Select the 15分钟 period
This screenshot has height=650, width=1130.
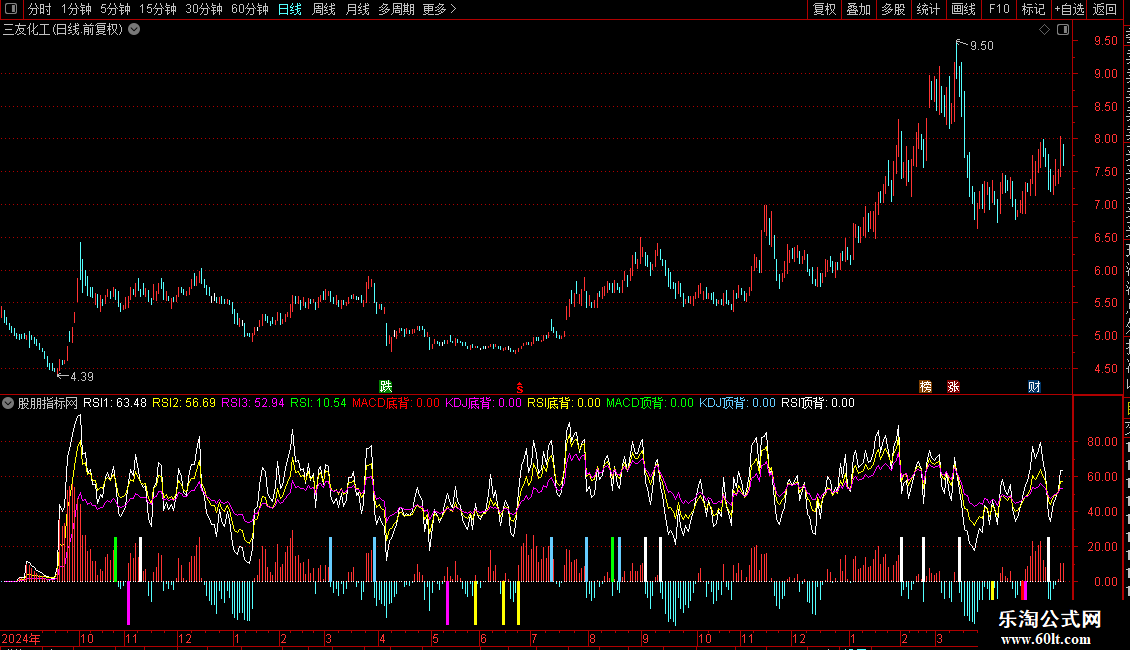point(158,9)
